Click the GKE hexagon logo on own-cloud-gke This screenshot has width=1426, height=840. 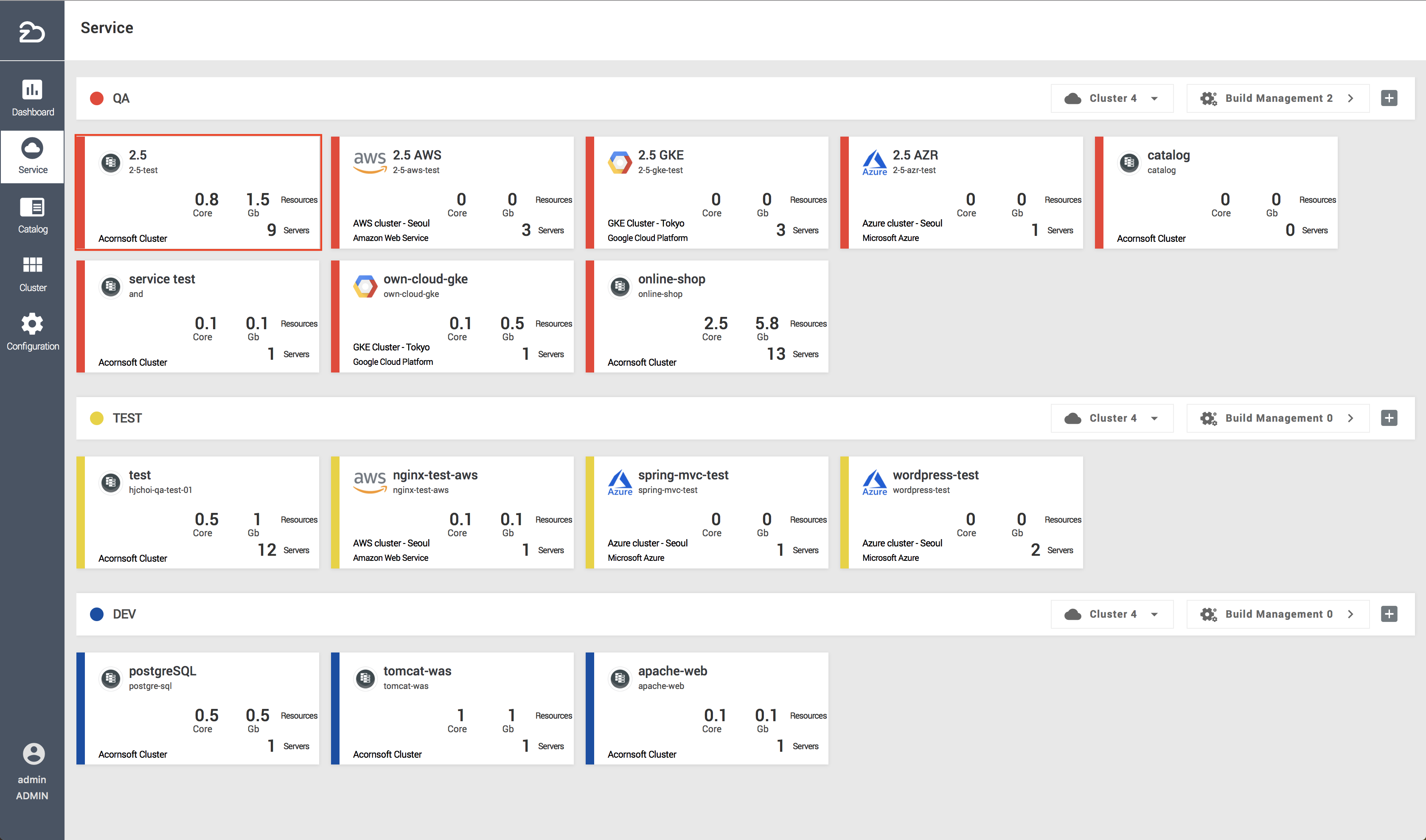365,286
